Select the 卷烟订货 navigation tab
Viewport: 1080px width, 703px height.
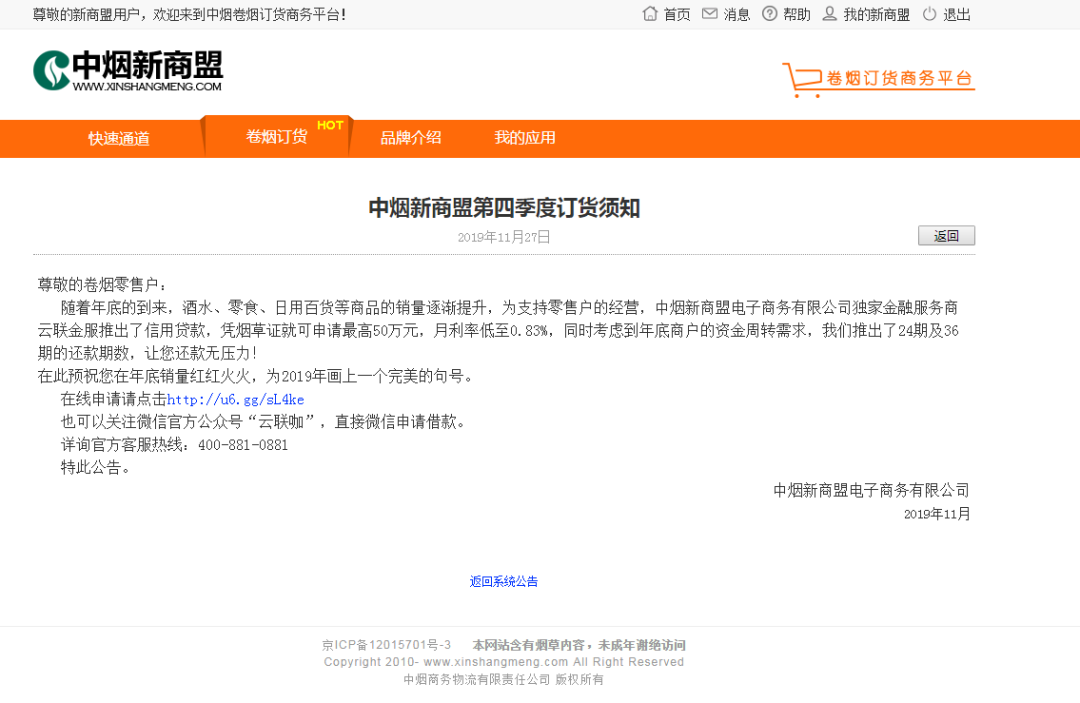(x=276, y=137)
